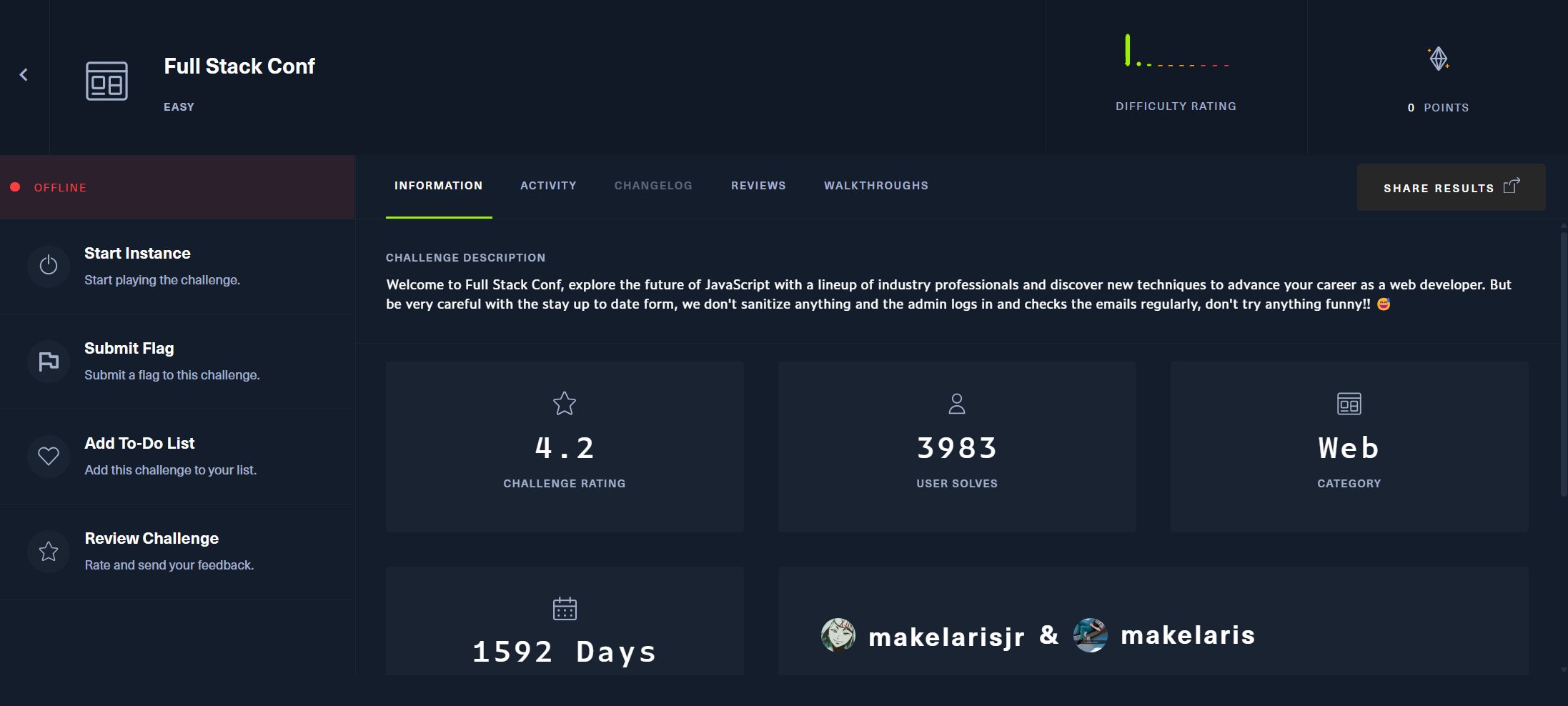Click the 1592 Days text
Viewport: 1568px width, 706px height.
[565, 652]
